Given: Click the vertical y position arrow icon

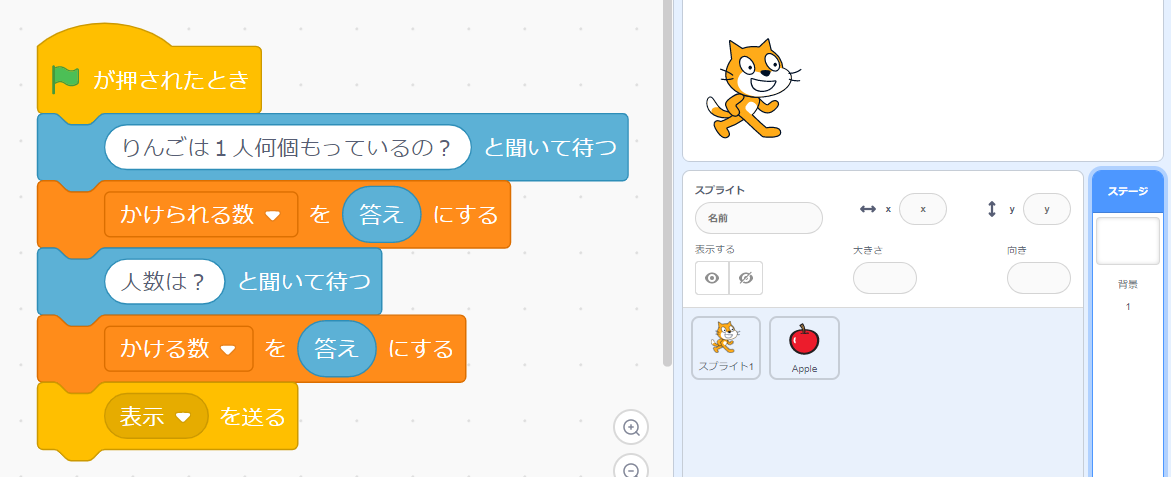Looking at the screenshot, I should pos(992,209).
